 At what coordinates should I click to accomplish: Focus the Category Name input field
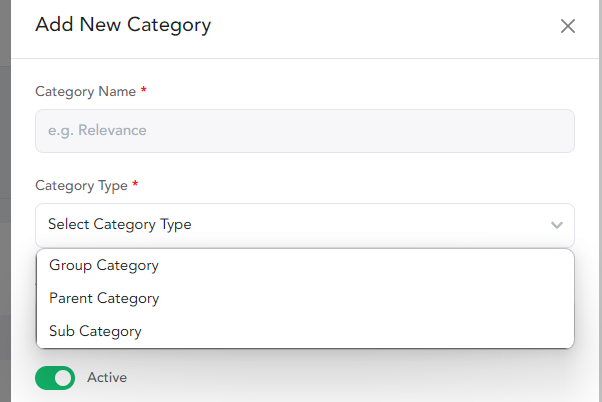click(305, 131)
